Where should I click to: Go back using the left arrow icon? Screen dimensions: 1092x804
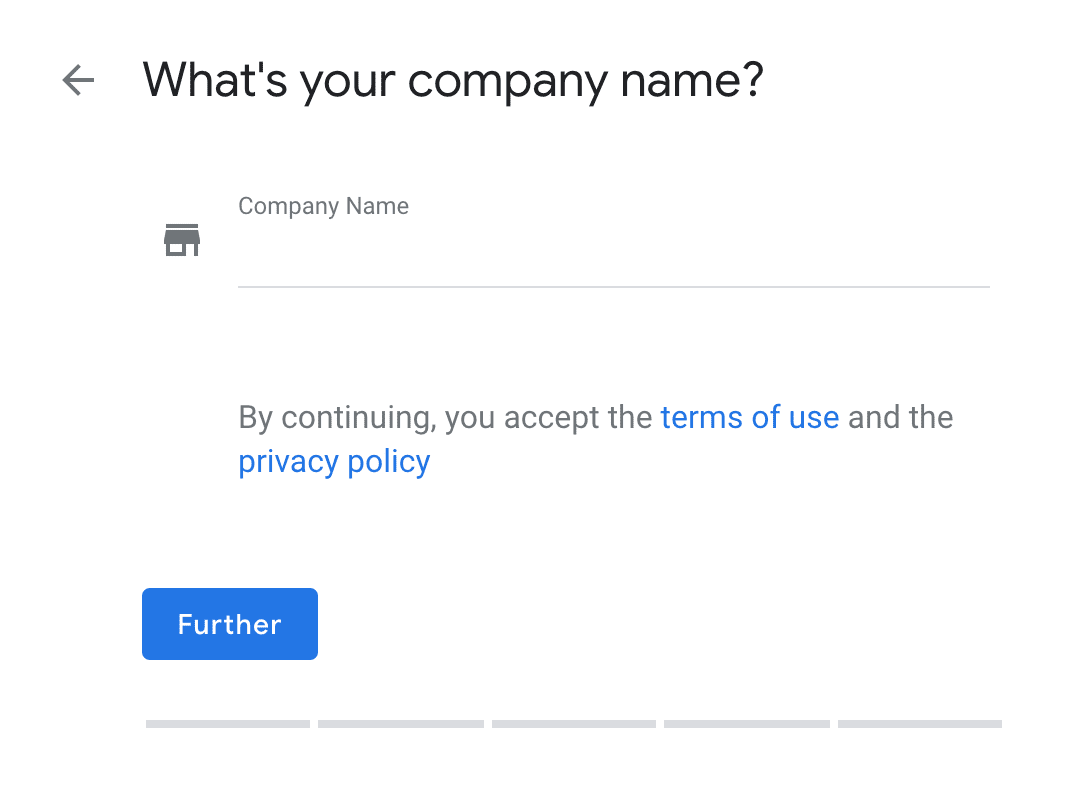pyautogui.click(x=78, y=79)
